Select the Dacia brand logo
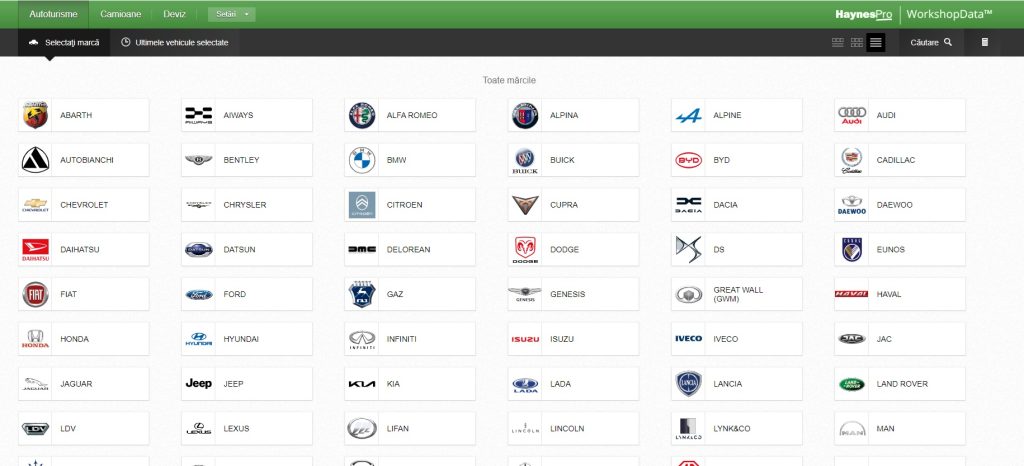Image resolution: width=1024 pixels, height=466 pixels. tap(688, 205)
